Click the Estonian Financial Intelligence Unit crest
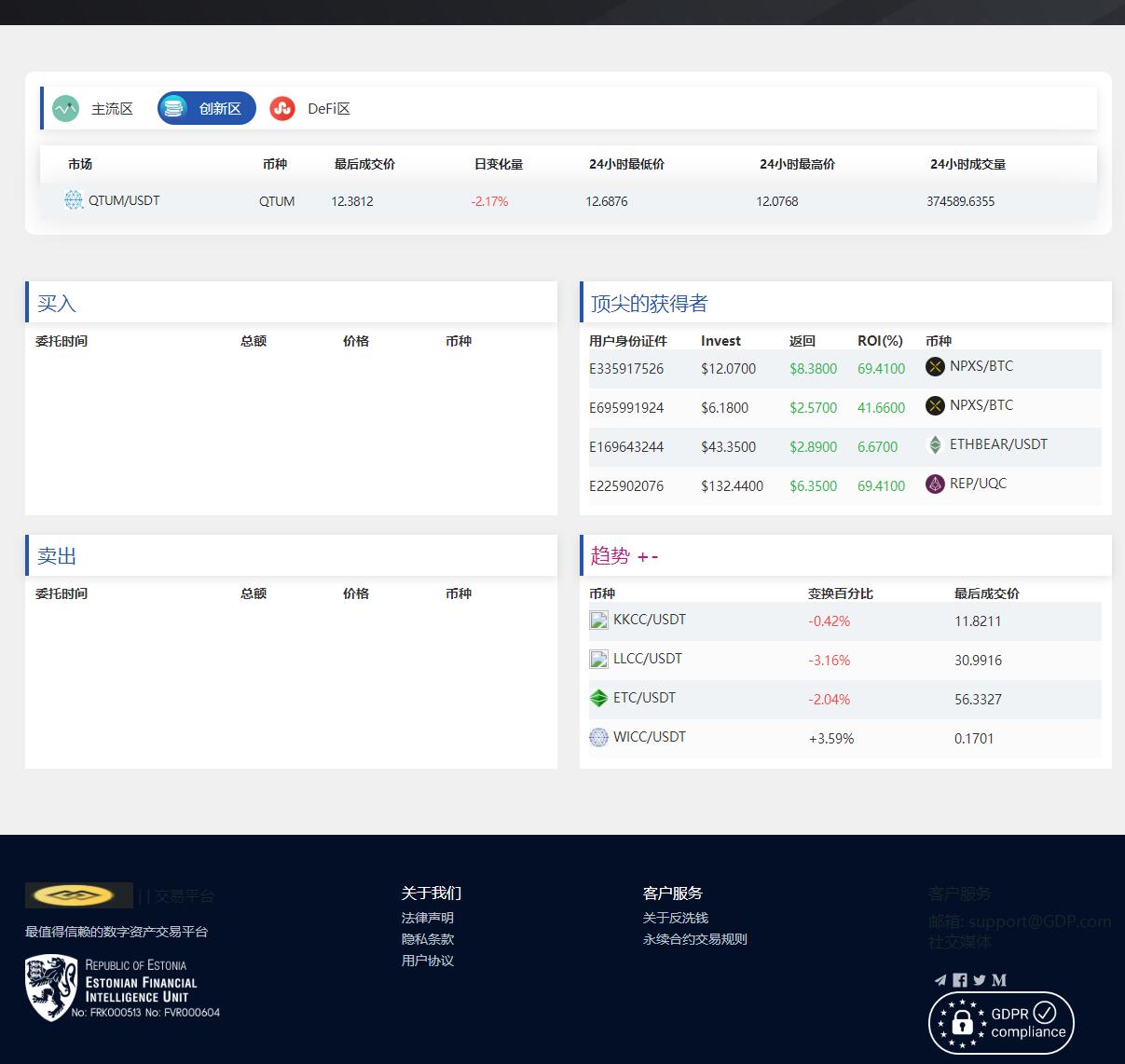Screen dimensions: 1125x1064 (x=51, y=988)
